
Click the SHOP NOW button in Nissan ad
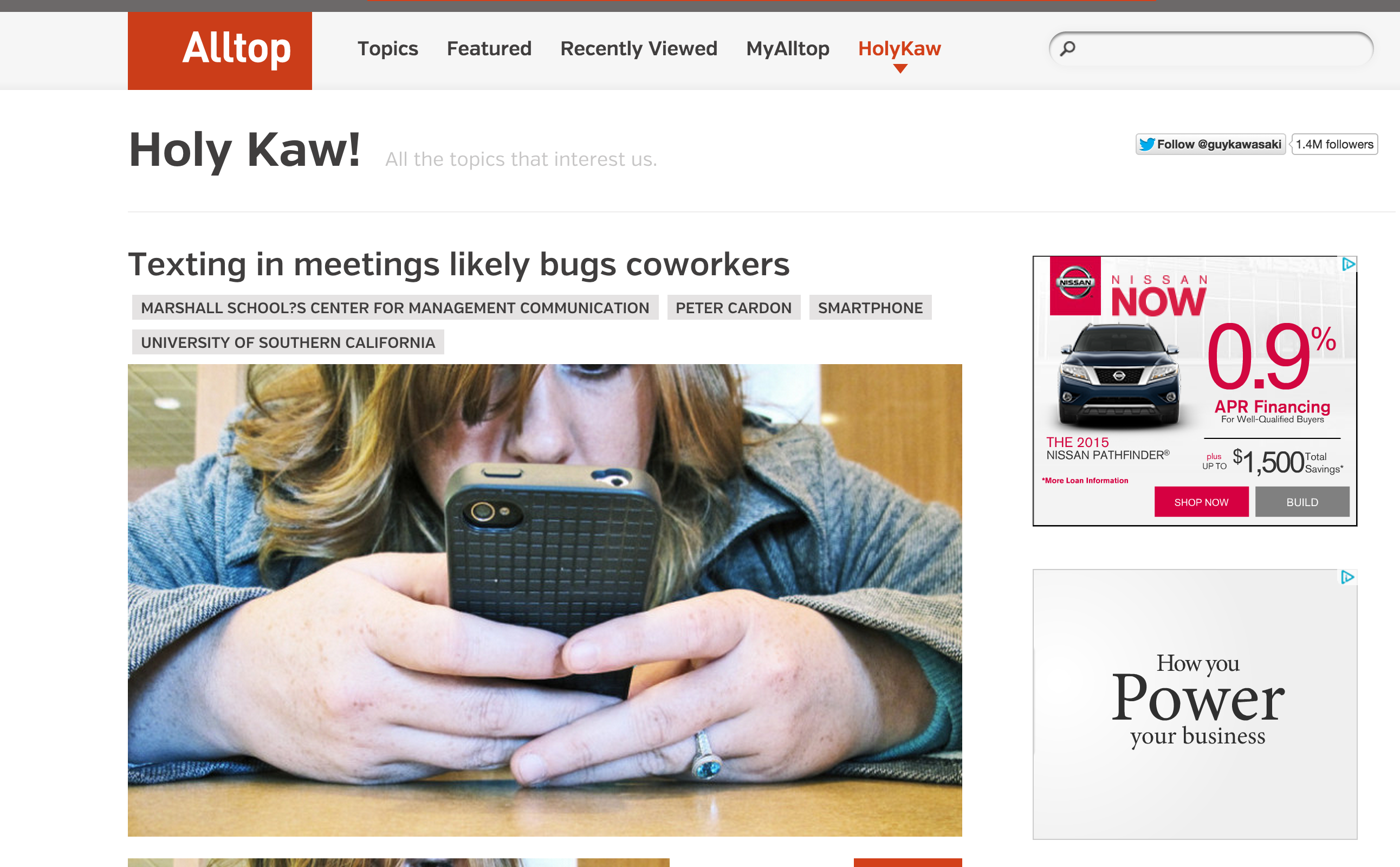1201,502
